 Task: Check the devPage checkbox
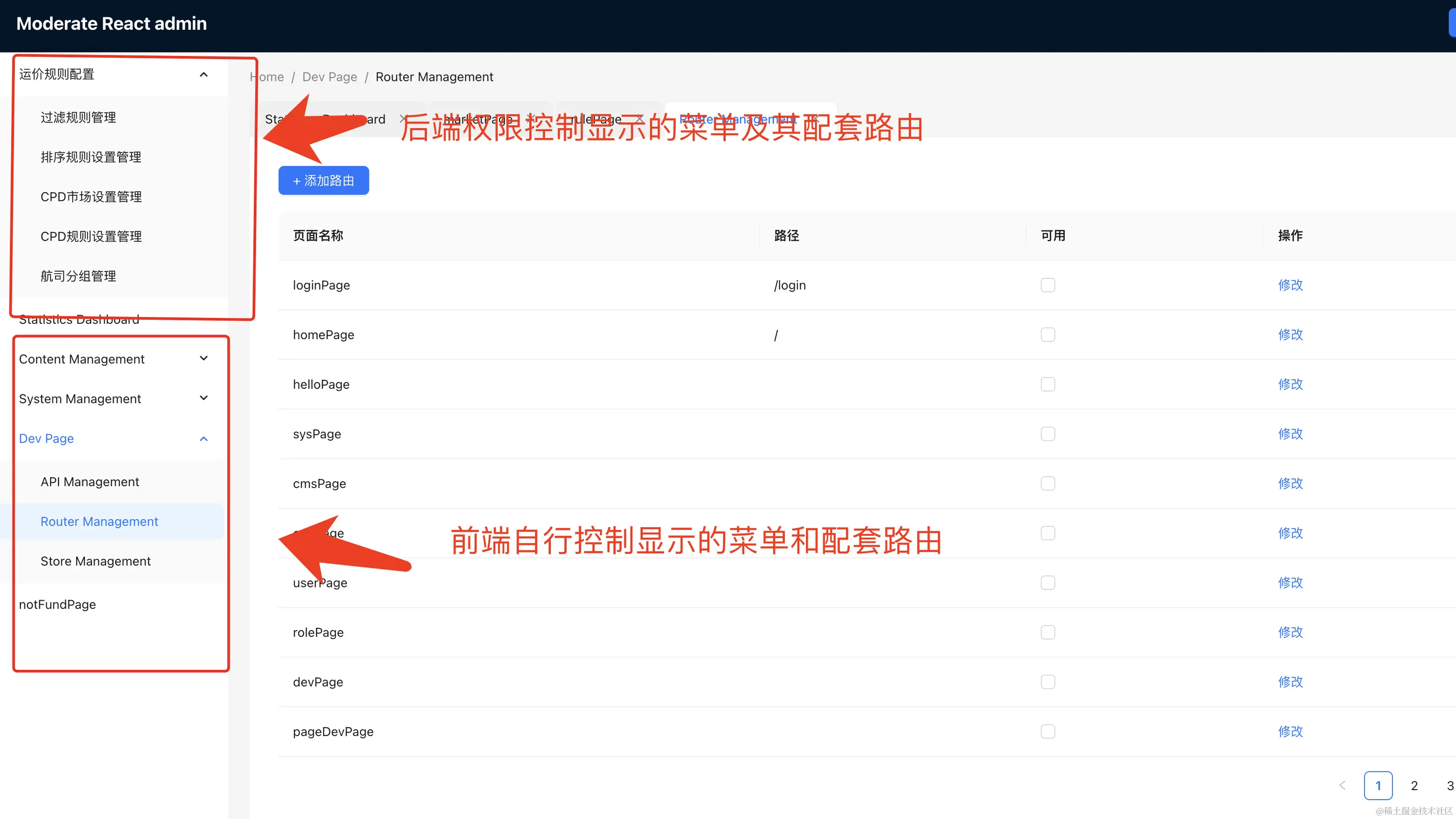(x=1047, y=682)
